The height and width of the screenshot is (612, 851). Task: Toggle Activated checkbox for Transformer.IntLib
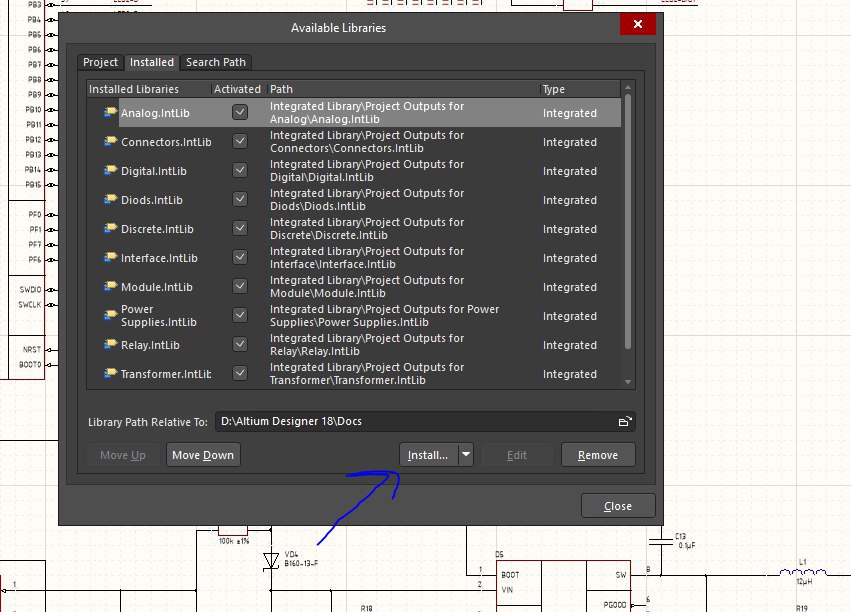click(240, 373)
